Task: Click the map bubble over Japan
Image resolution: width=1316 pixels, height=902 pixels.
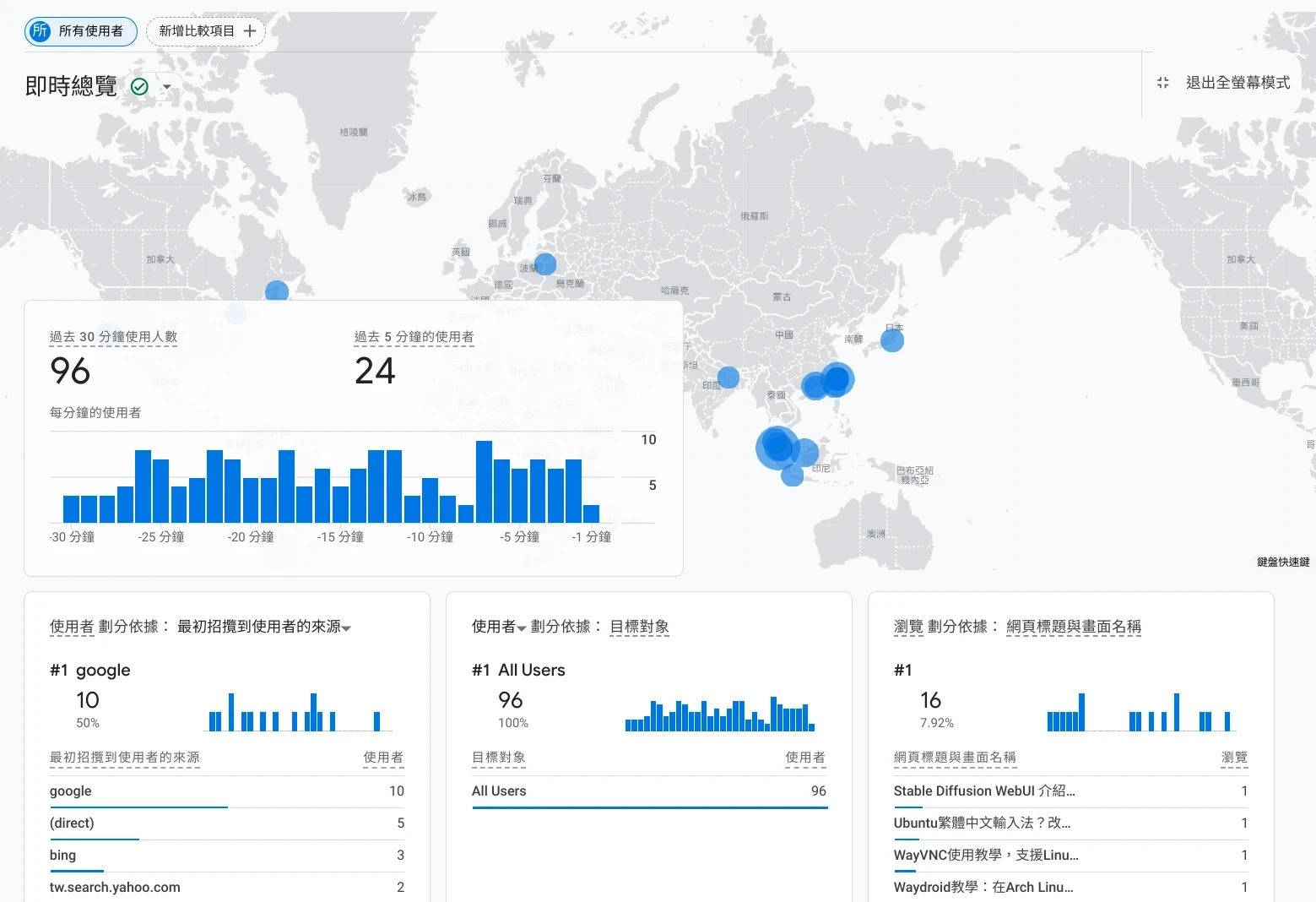Action: tap(891, 340)
